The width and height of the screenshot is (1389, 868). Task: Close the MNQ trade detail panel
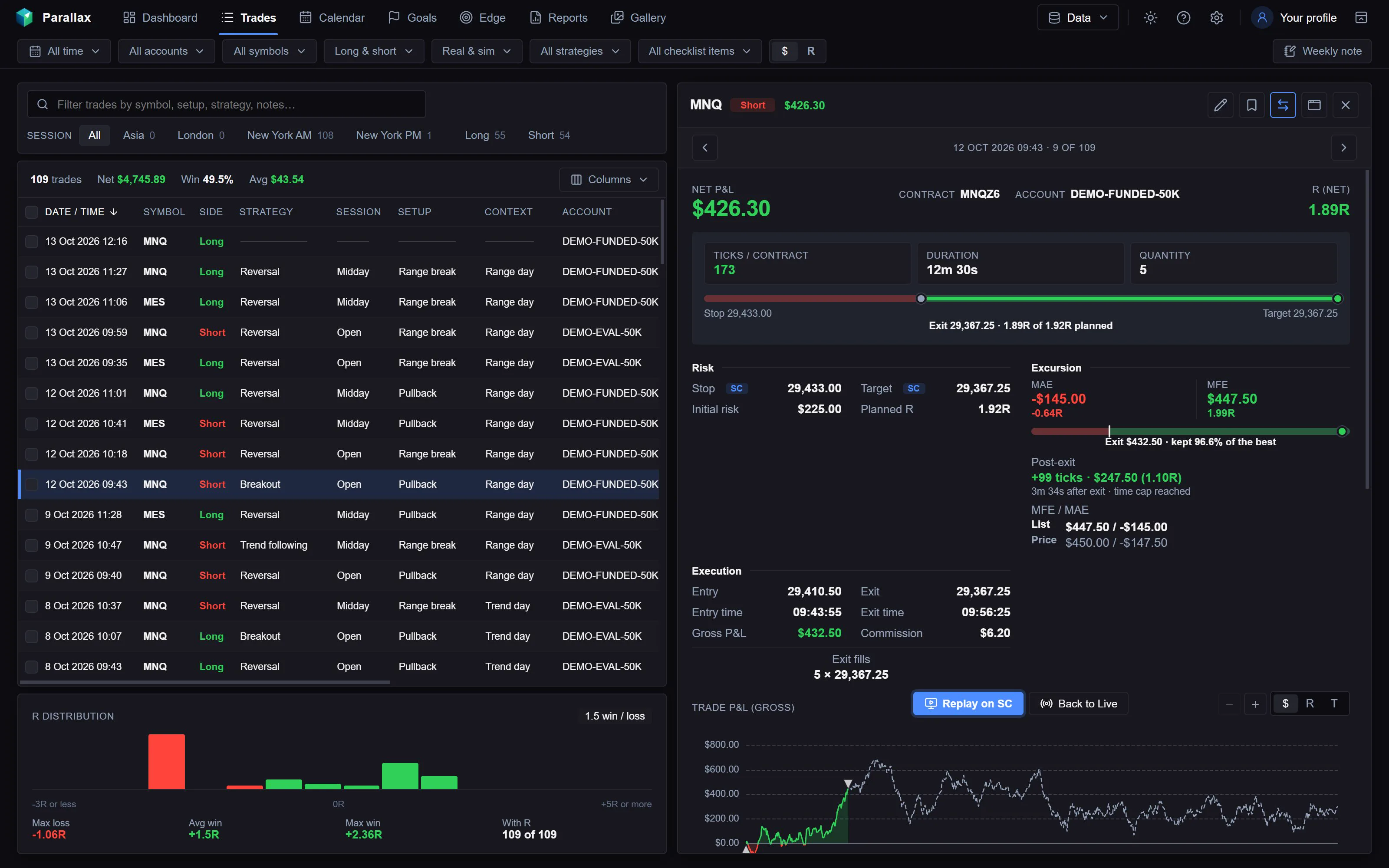pos(1346,105)
